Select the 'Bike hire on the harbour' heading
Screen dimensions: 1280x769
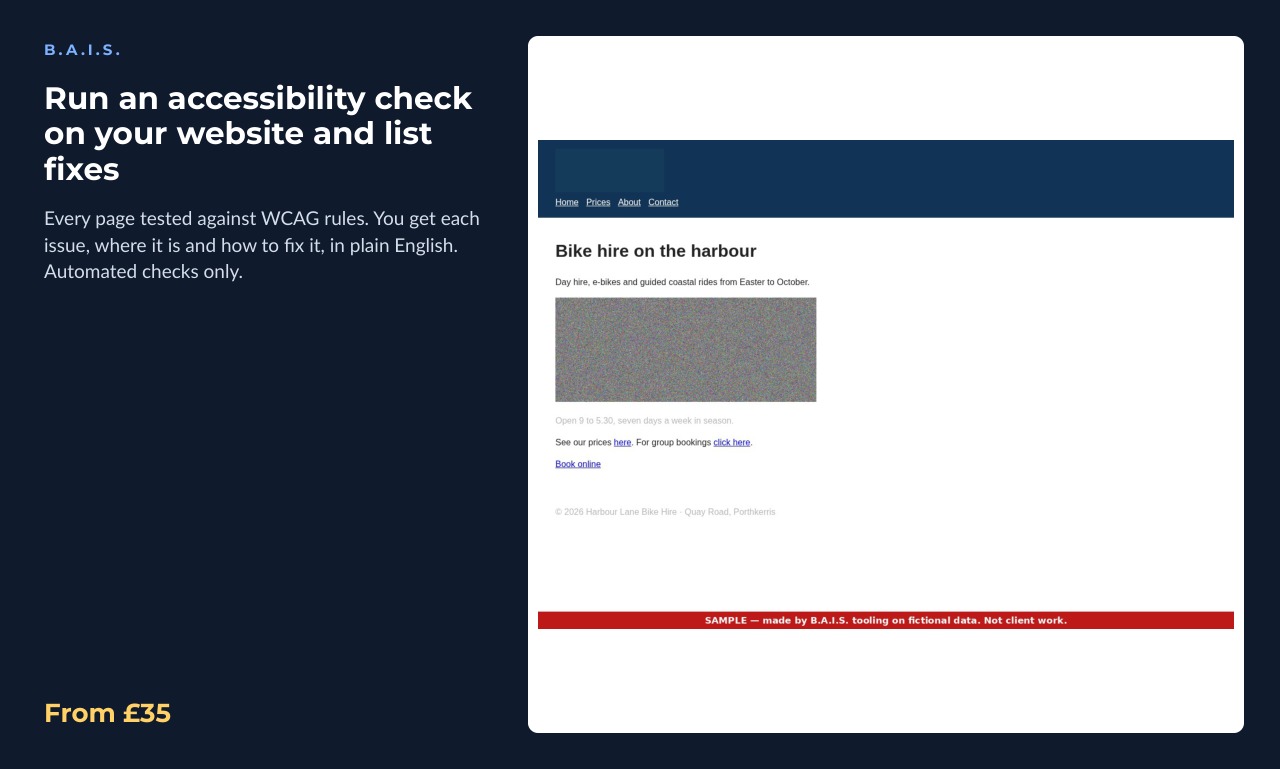656,251
